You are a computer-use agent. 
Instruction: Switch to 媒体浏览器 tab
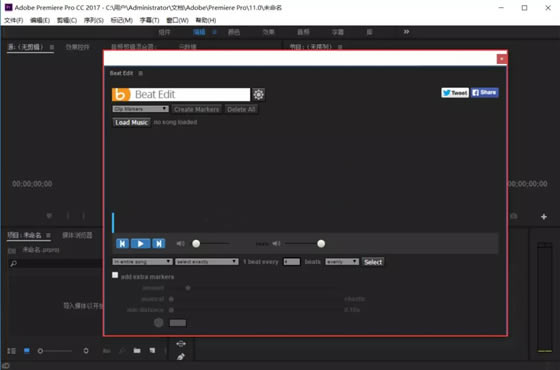tap(77, 235)
